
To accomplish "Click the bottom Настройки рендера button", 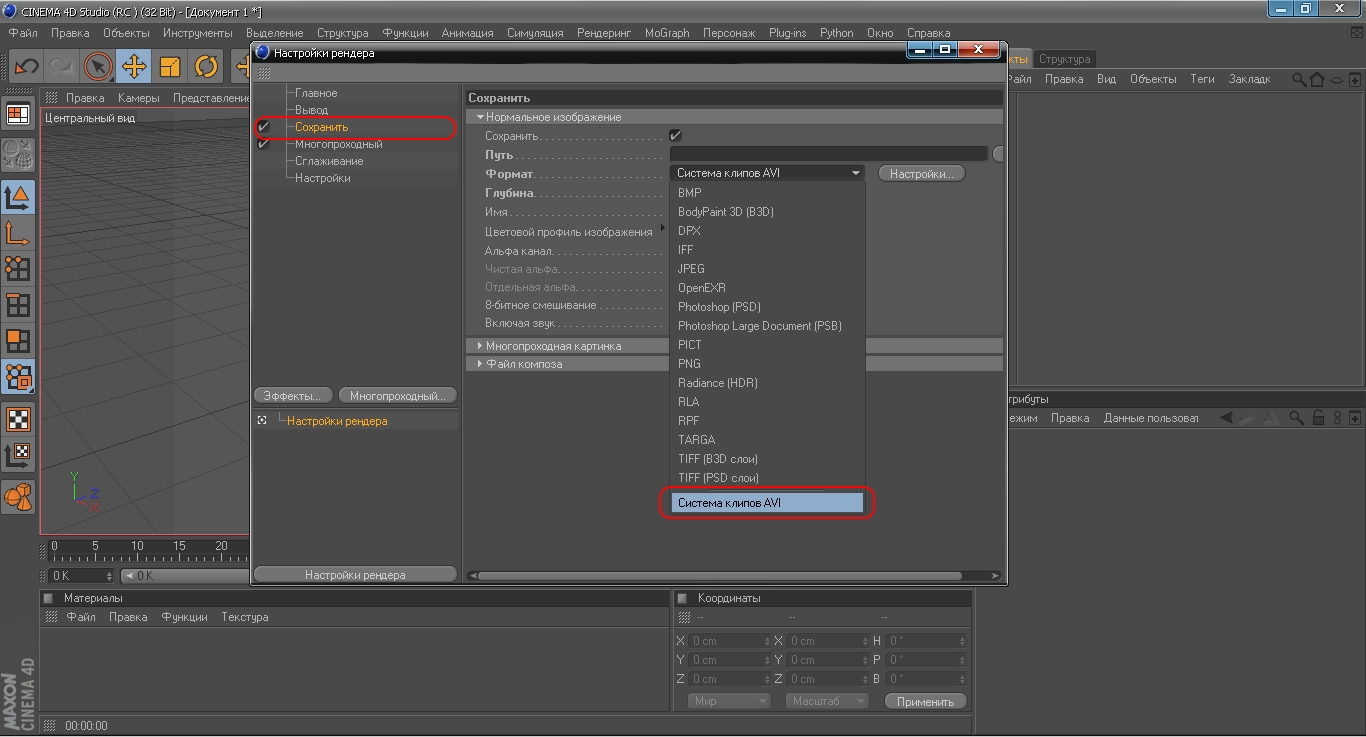I will click(355, 575).
